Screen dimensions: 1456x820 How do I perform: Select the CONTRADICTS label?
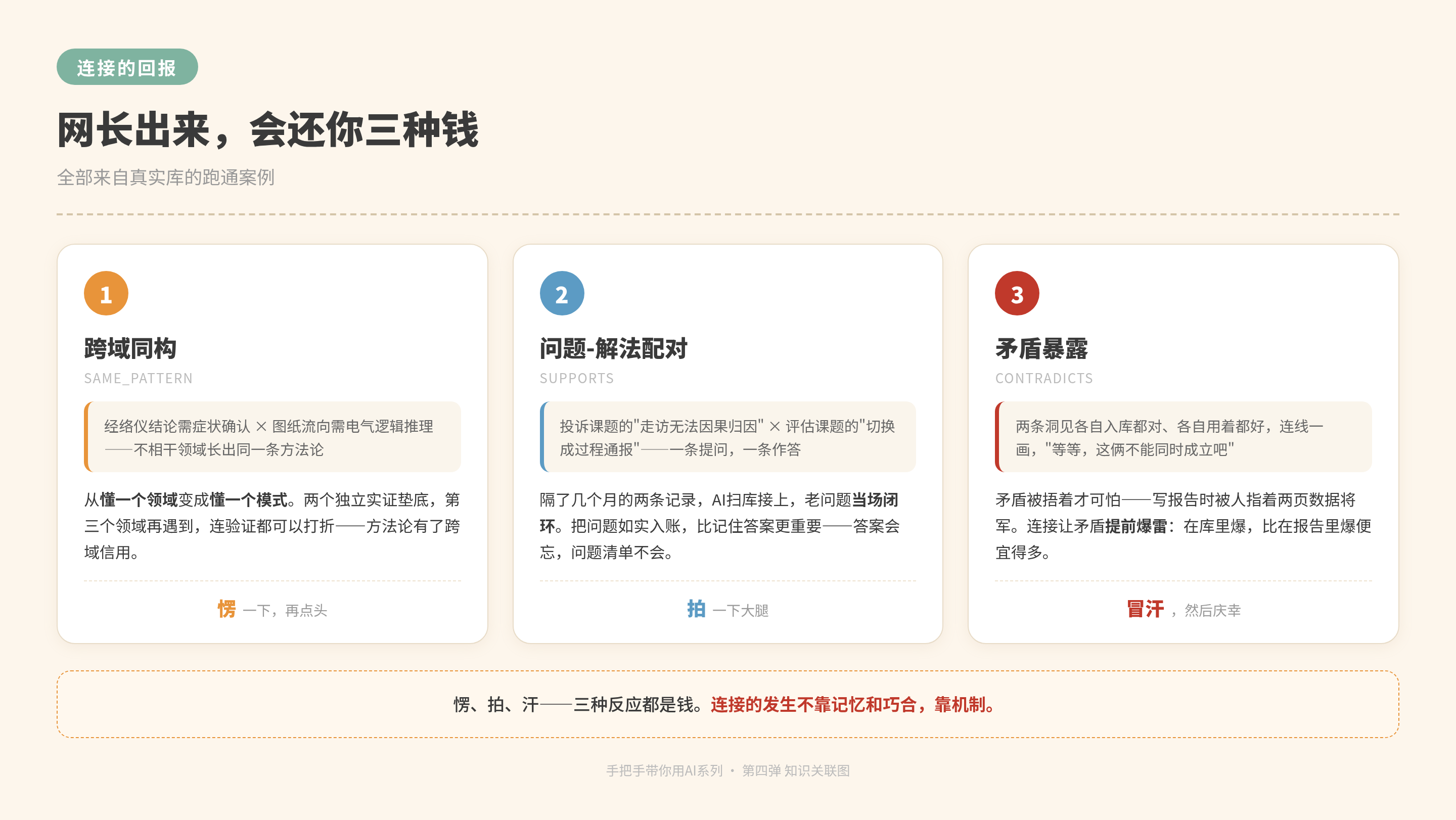[1044, 378]
